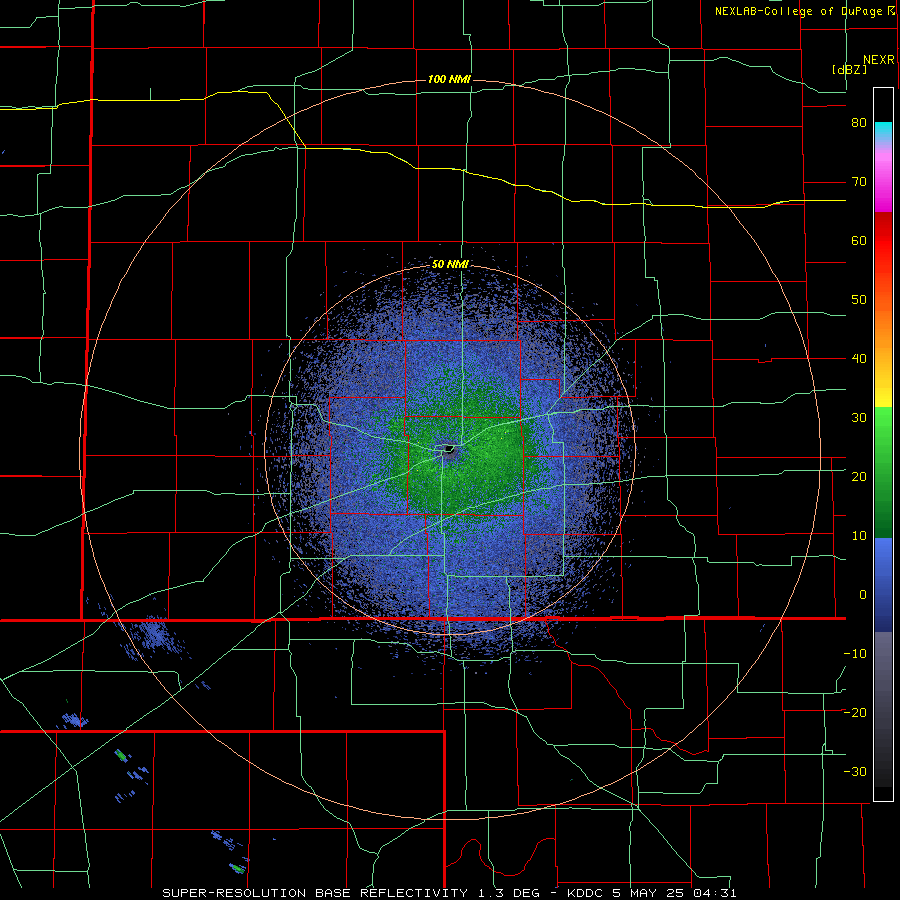Click the -30 value on dBZ scale
Screen dimensions: 900x900
tap(855, 772)
